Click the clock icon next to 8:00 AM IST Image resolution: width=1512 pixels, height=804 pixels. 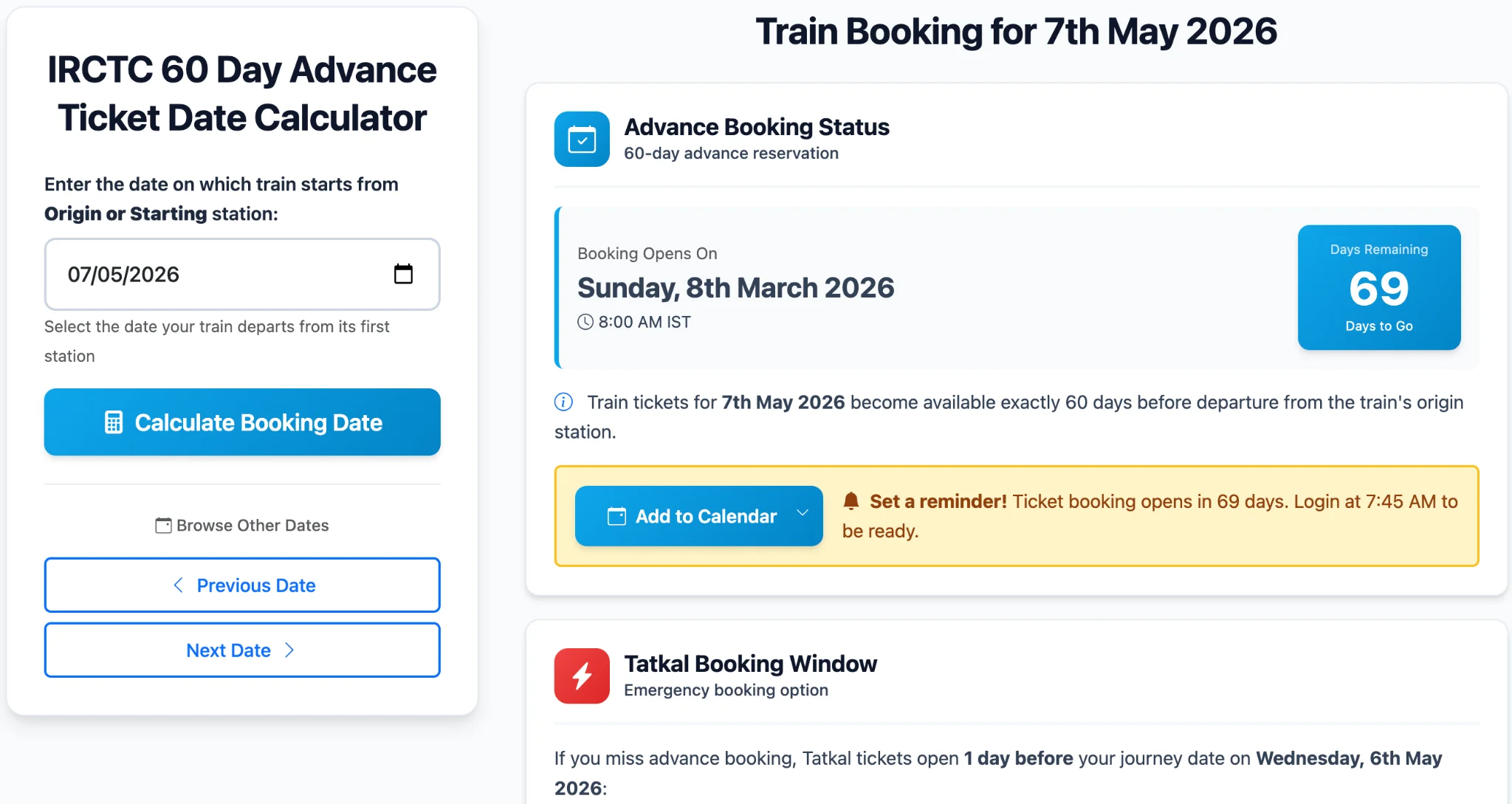click(585, 322)
